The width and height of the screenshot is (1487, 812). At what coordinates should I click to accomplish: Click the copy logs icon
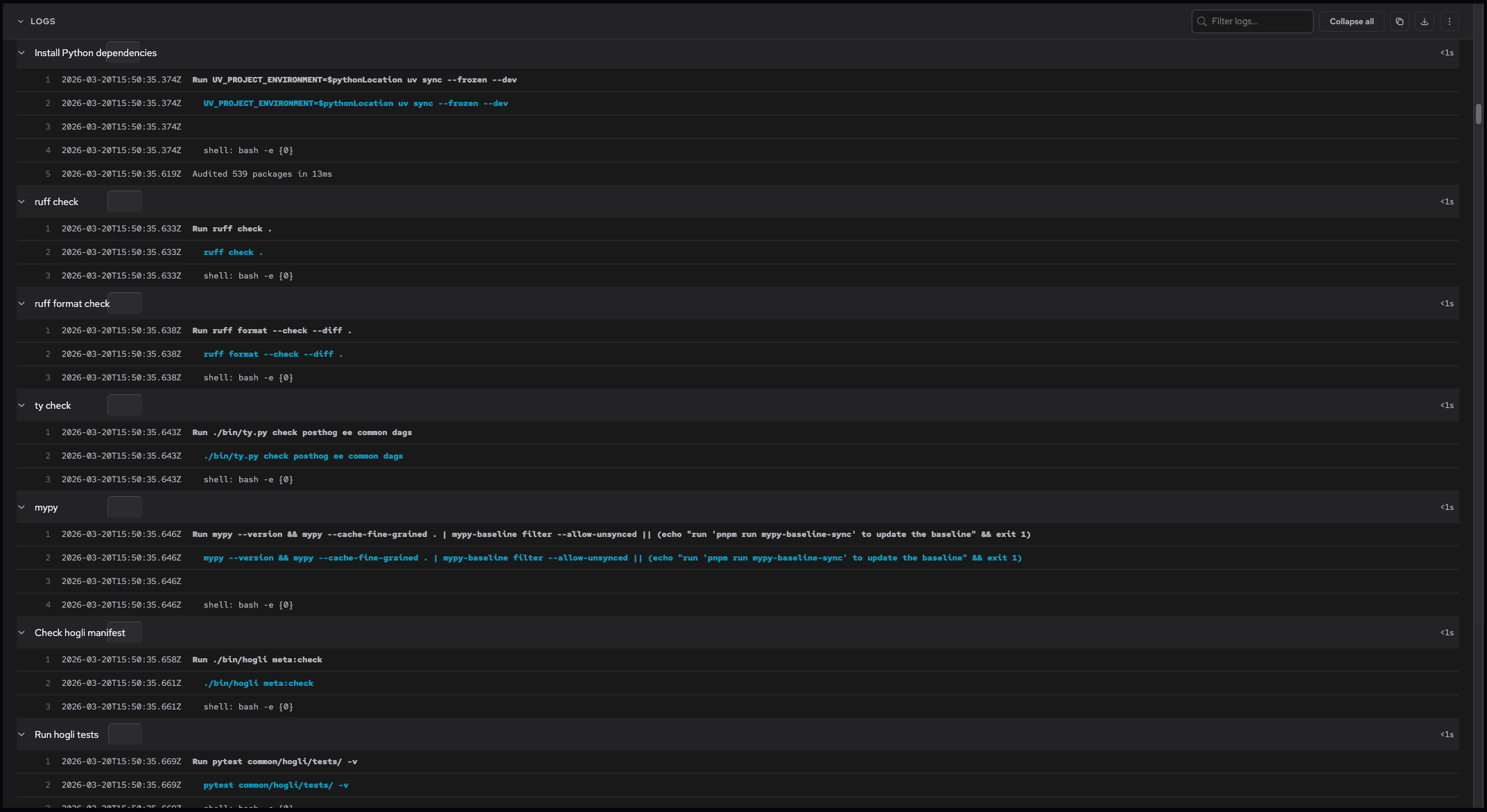[1399, 21]
